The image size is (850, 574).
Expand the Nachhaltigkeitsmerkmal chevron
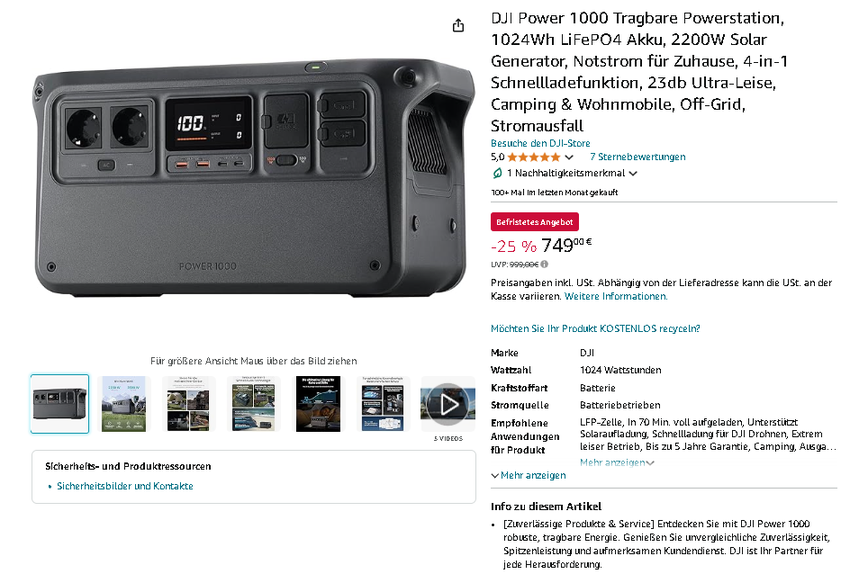point(633,173)
